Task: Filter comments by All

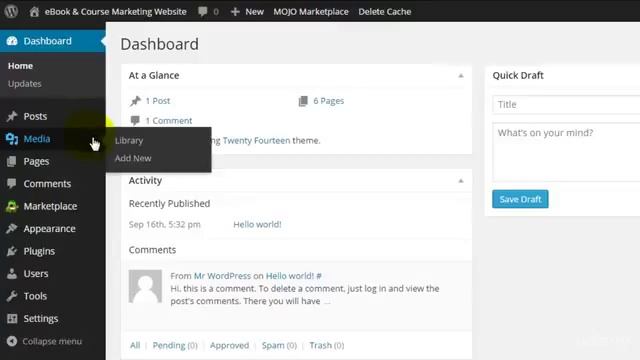Action: 135,345
